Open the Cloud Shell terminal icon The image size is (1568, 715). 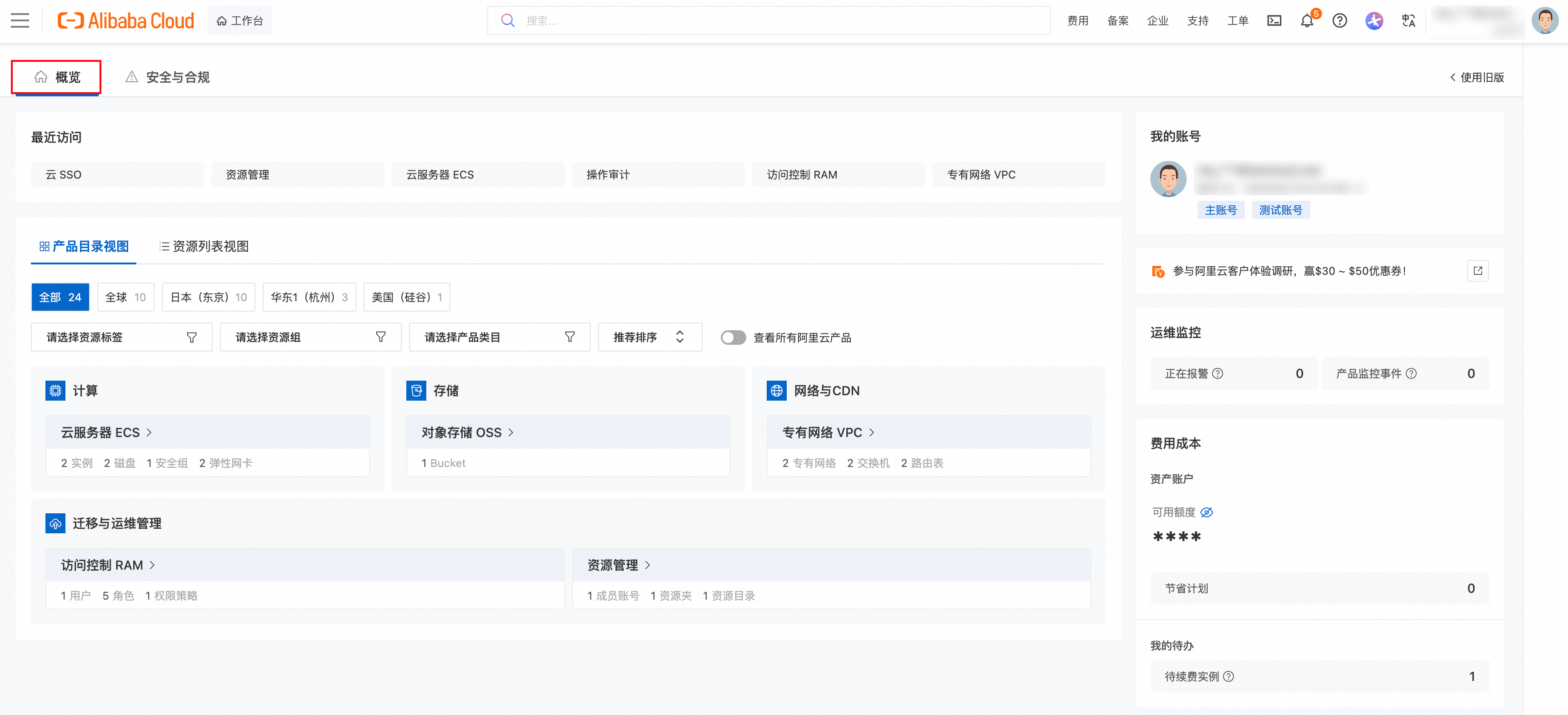coord(1274,21)
